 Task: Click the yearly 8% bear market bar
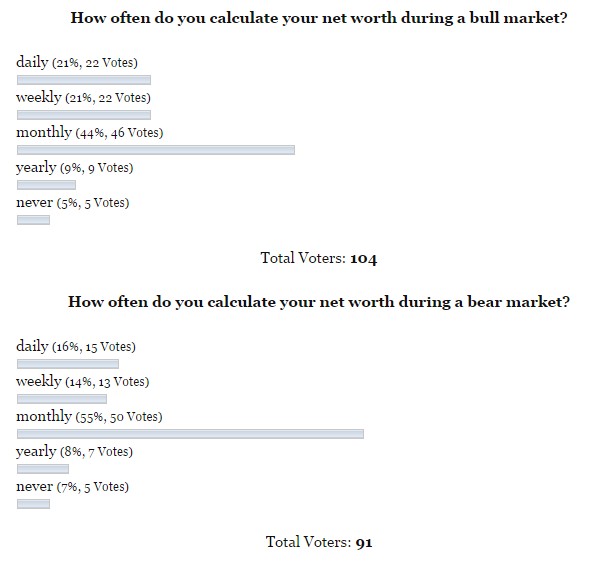(43, 469)
